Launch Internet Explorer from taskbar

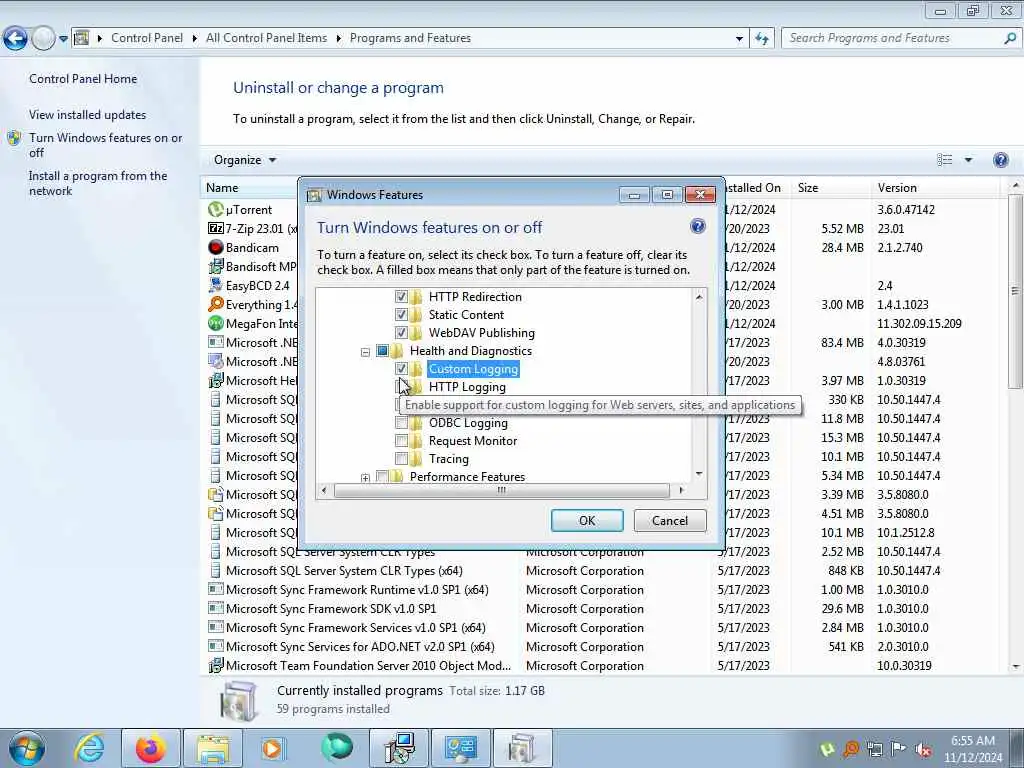click(x=89, y=748)
